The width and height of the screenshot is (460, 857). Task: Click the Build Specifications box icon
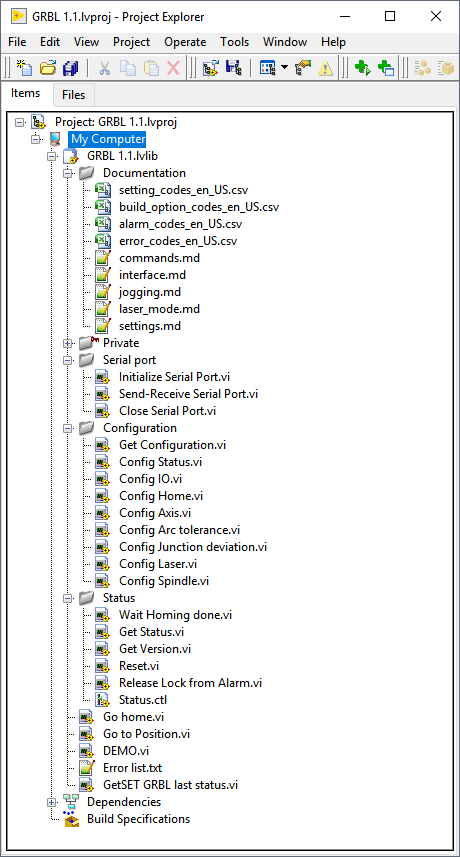(71, 819)
